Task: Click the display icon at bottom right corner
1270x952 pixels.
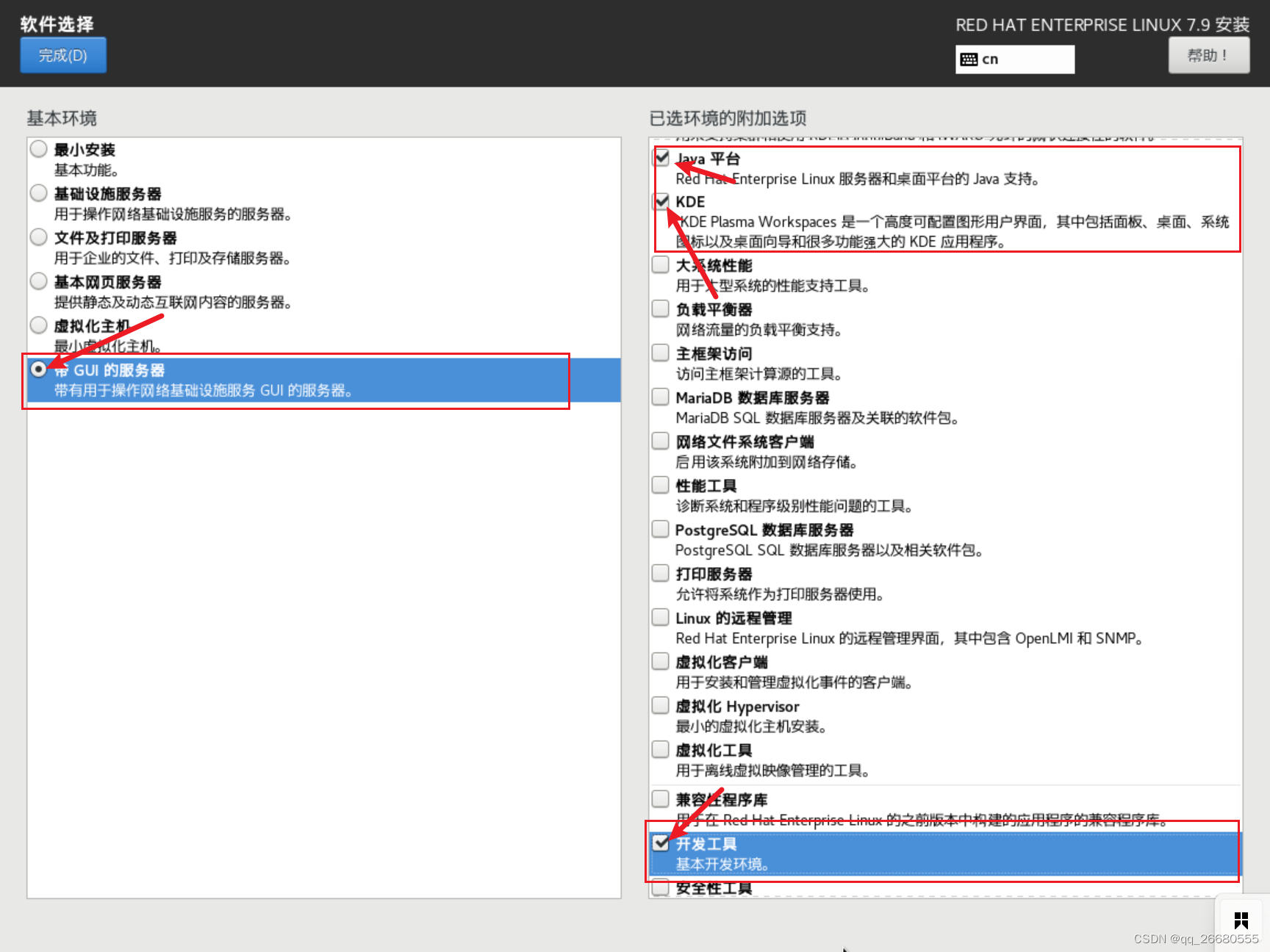Action: click(x=1241, y=919)
